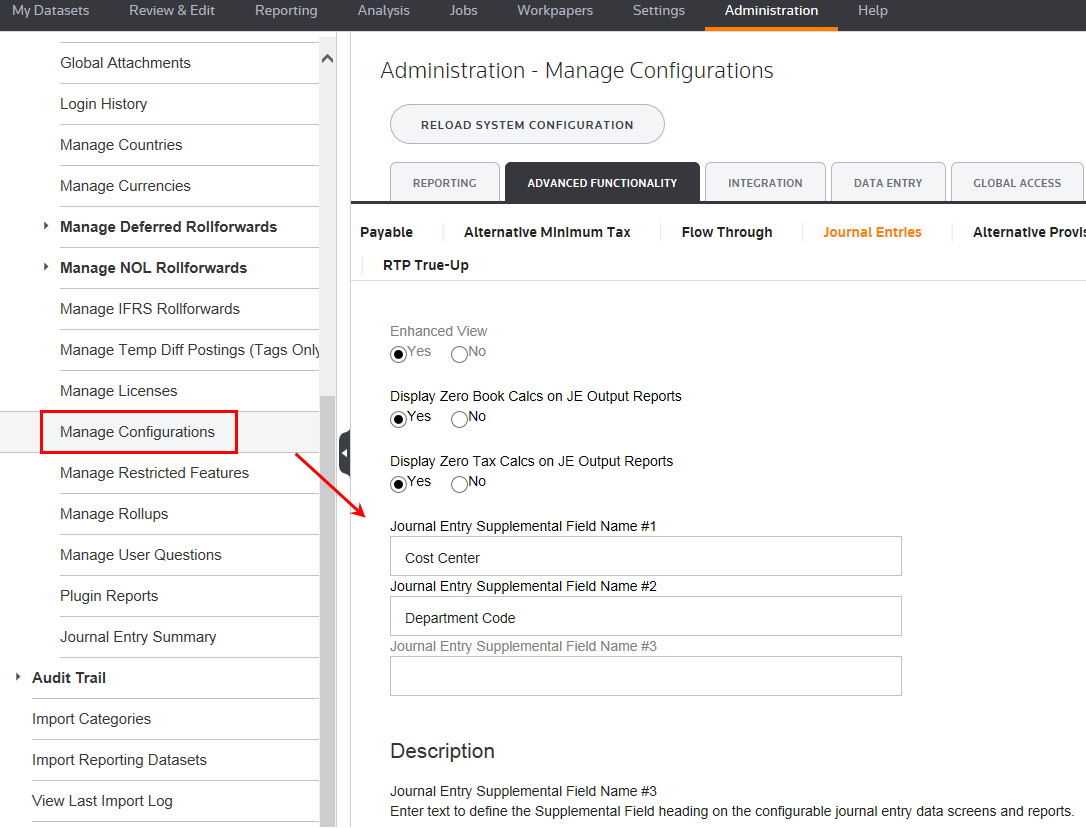Switch to the Data Entry tab
Screen dimensions: 1086x828
click(x=887, y=183)
